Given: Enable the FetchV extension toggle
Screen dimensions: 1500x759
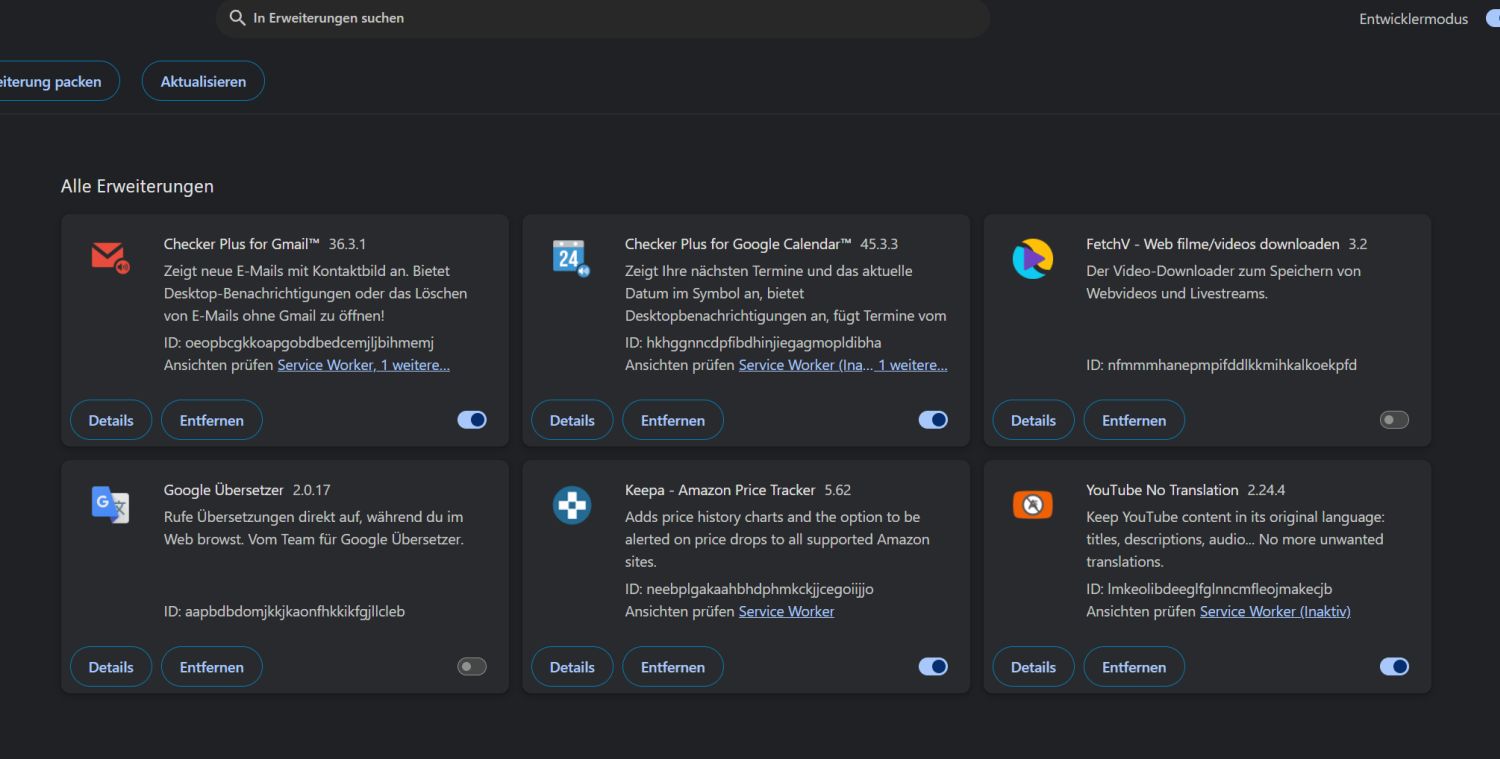Looking at the screenshot, I should point(1394,420).
